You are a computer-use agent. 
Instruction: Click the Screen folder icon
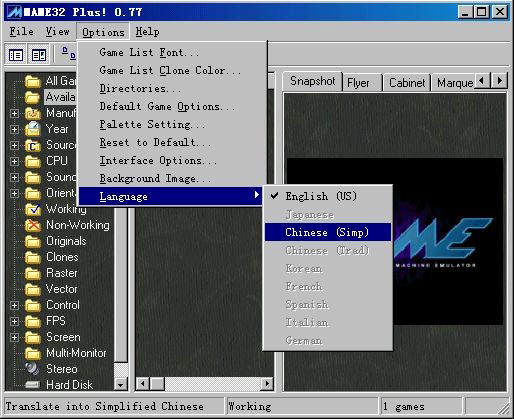coord(33,337)
